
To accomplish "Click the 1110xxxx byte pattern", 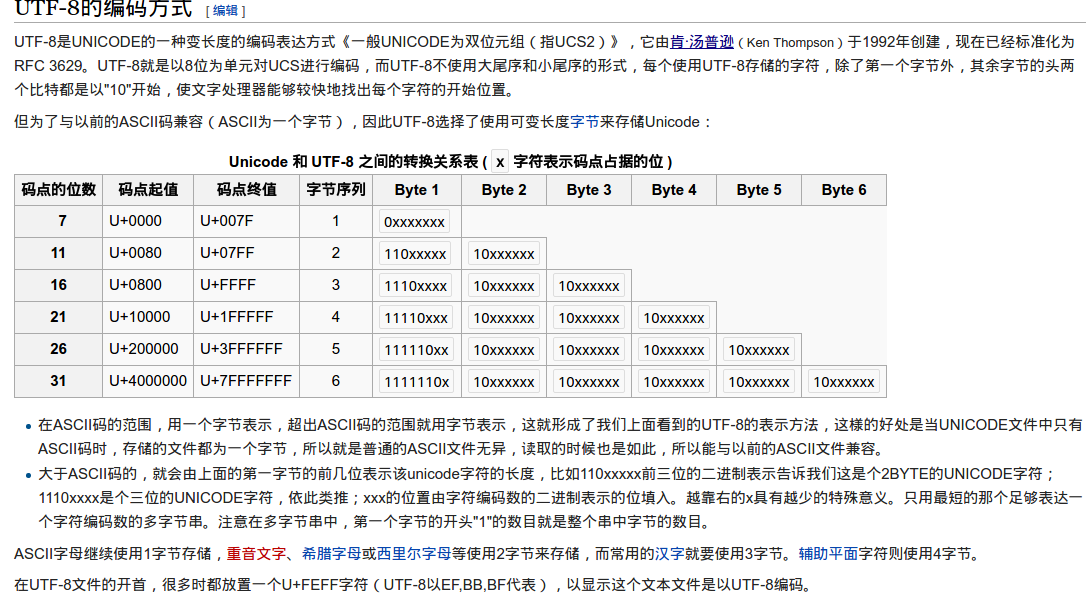I will click(416, 286).
